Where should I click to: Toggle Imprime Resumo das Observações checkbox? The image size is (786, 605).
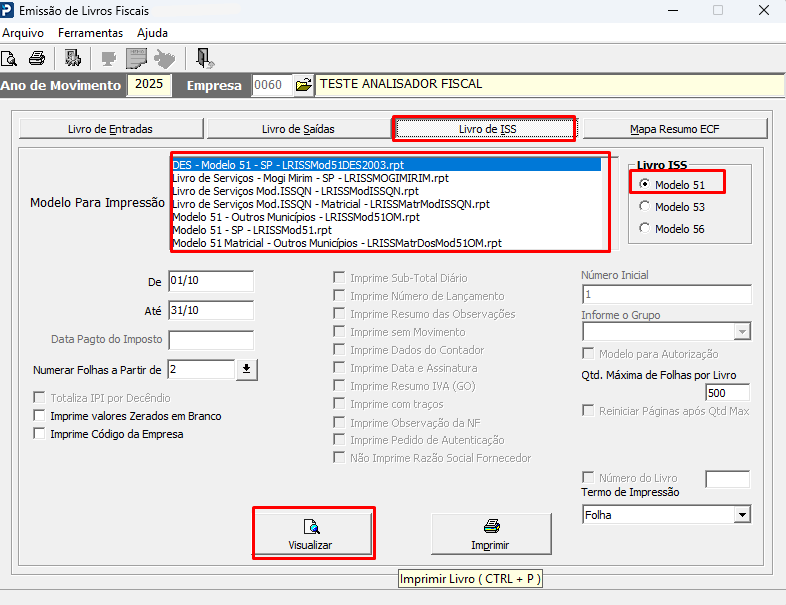[339, 313]
